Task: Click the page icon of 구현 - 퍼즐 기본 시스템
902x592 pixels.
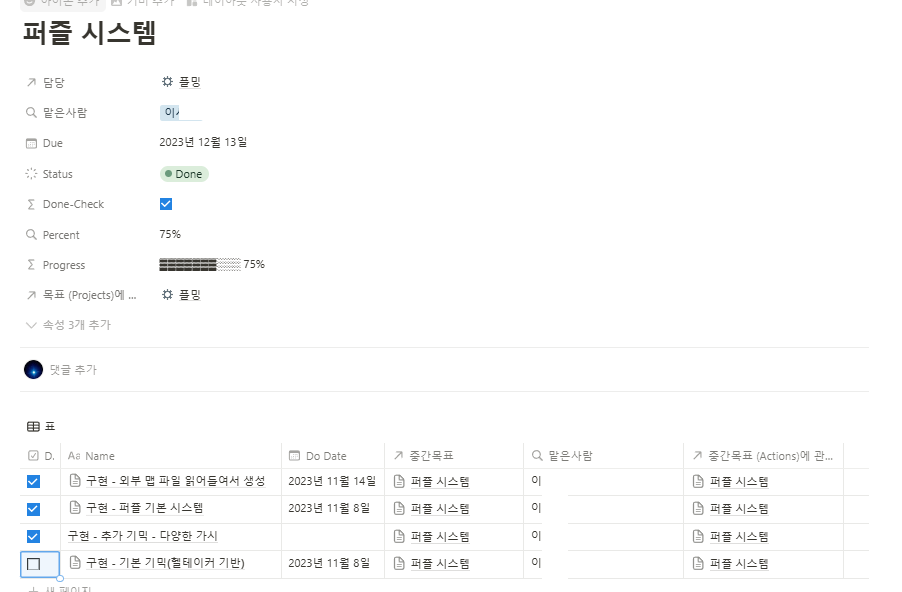Action: pos(73,508)
